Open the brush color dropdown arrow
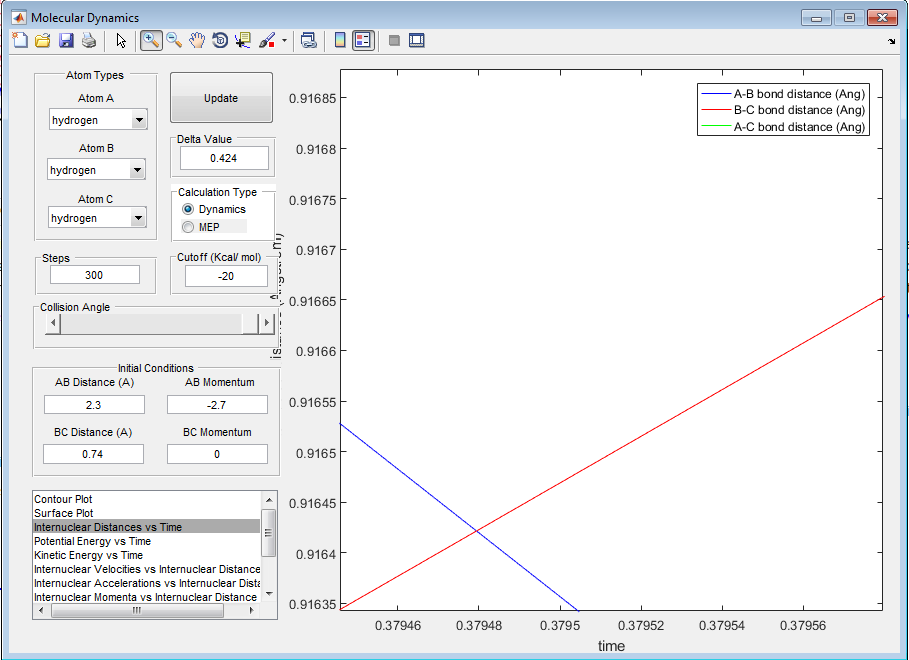Image resolution: width=909 pixels, height=660 pixels. [x=284, y=41]
